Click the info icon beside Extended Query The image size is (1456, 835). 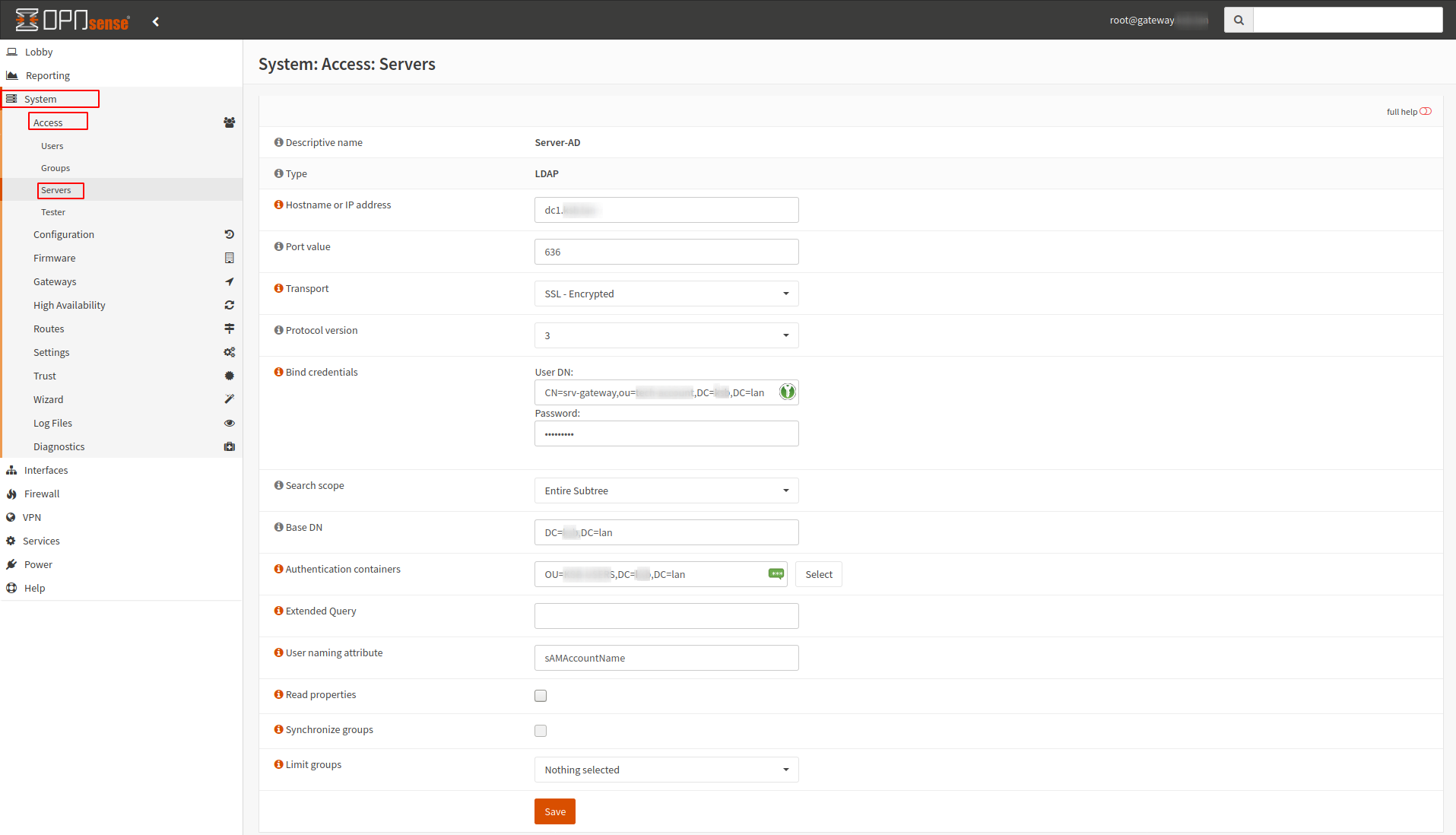point(278,611)
